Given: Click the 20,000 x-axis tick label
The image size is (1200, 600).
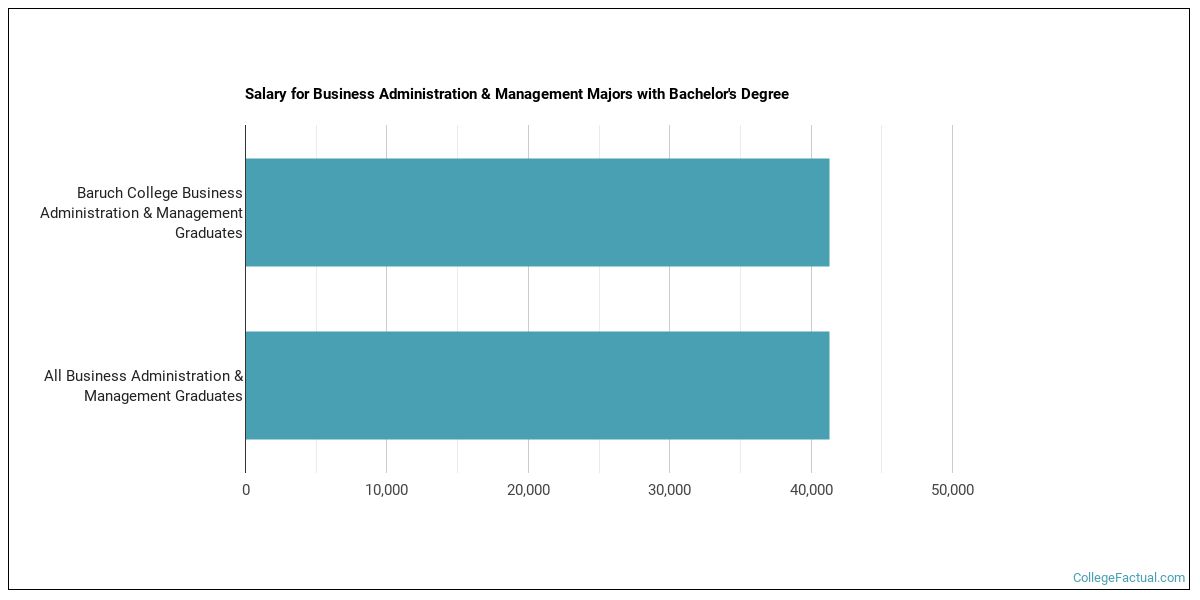Looking at the screenshot, I should [528, 490].
